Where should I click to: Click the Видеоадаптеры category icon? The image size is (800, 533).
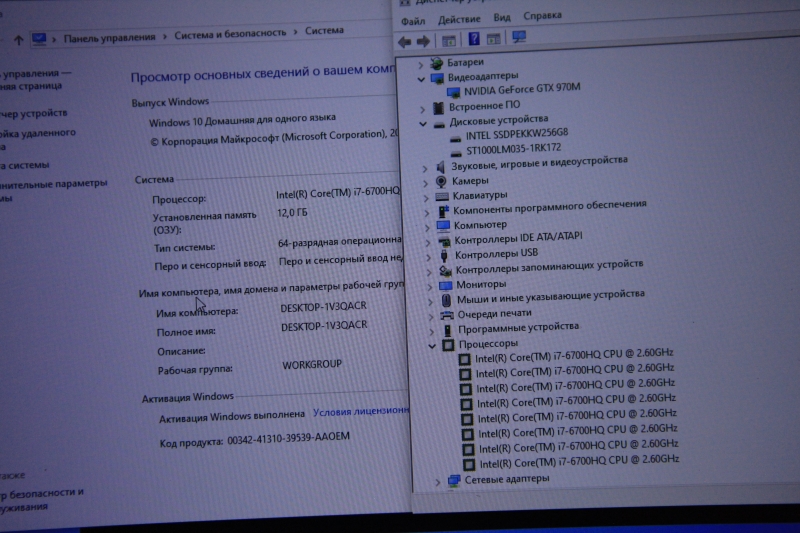437,78
